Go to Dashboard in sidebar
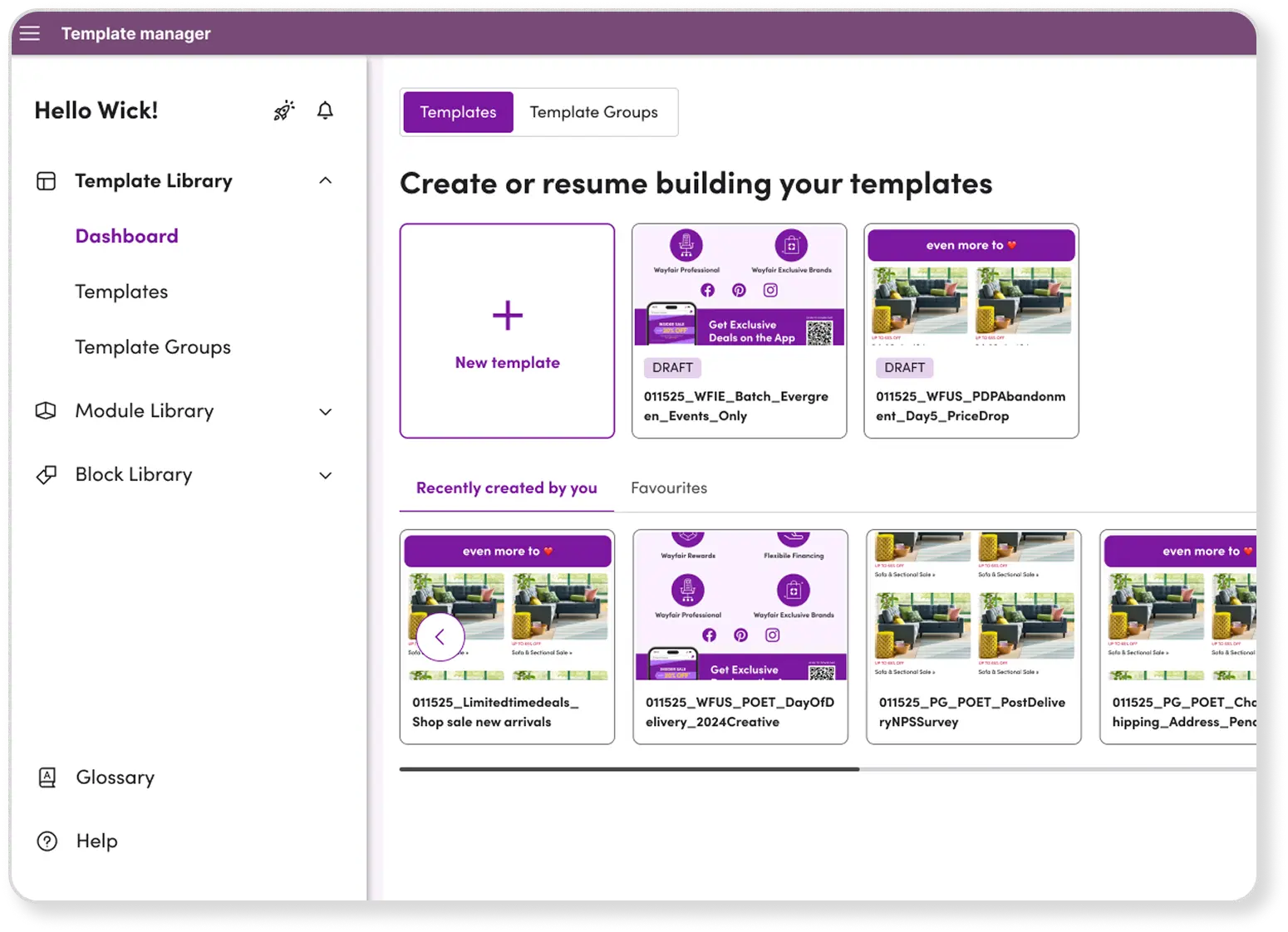1288x932 pixels. pyautogui.click(x=126, y=237)
